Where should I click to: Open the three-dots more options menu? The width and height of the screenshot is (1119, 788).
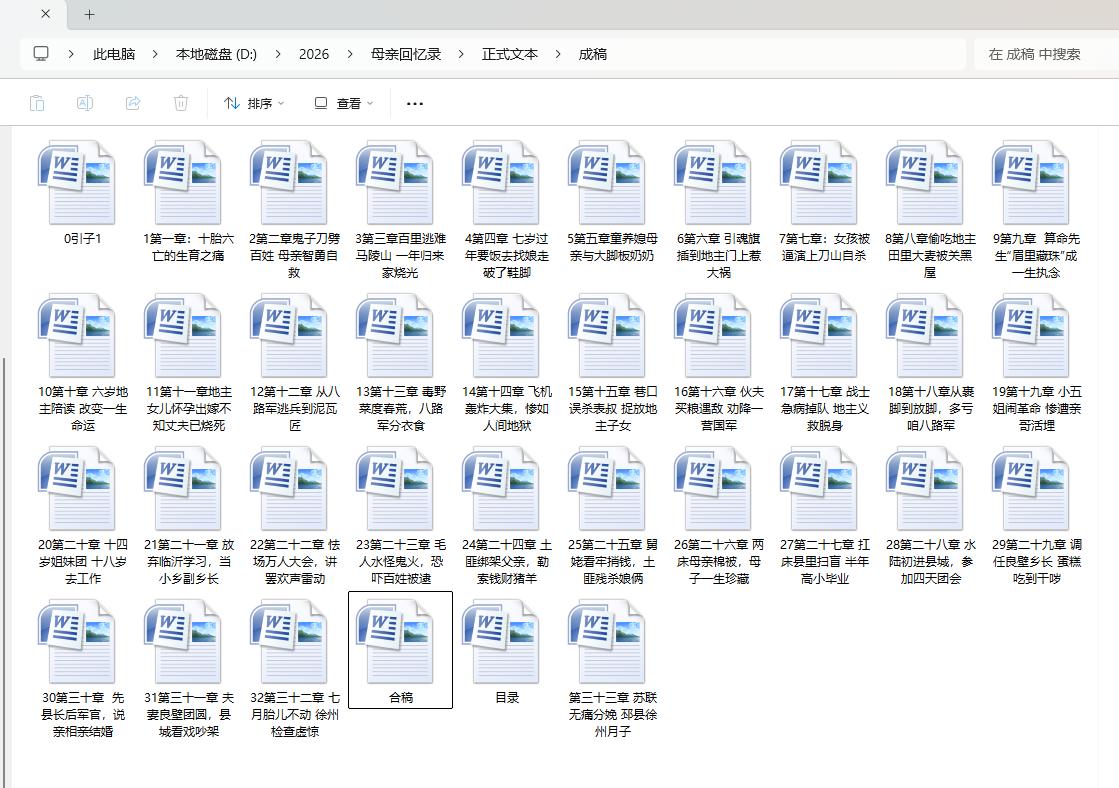[x=415, y=103]
